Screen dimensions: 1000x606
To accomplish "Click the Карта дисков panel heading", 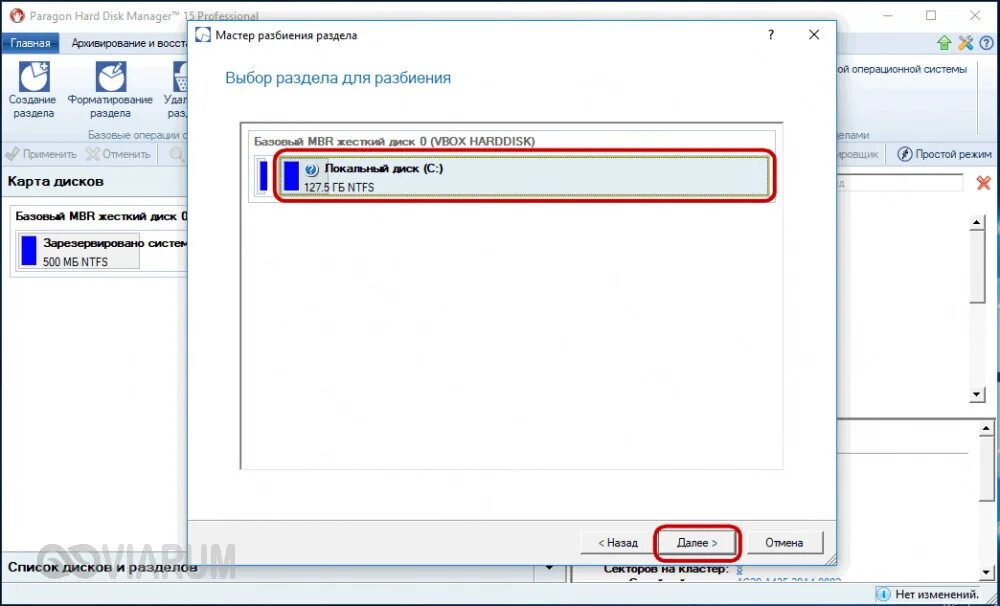I will (x=55, y=181).
